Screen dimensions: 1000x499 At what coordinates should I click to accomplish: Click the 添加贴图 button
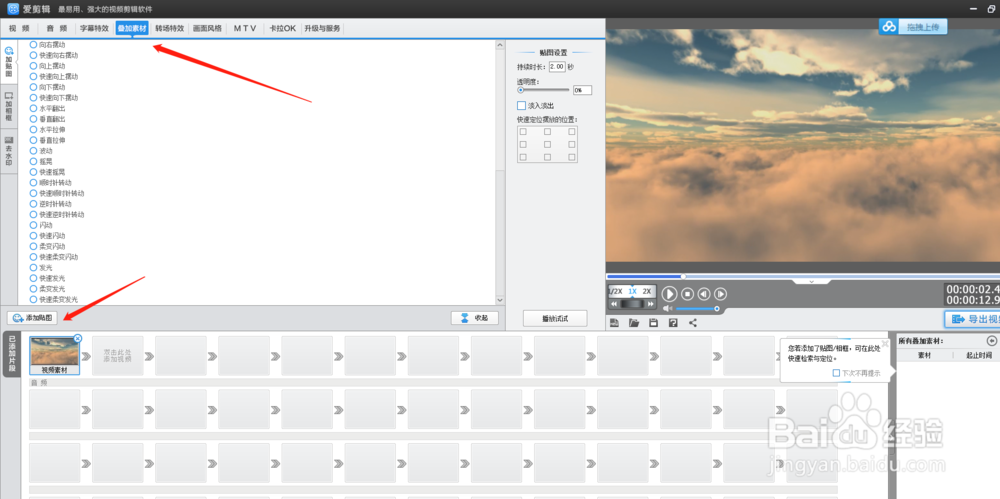pos(33,318)
